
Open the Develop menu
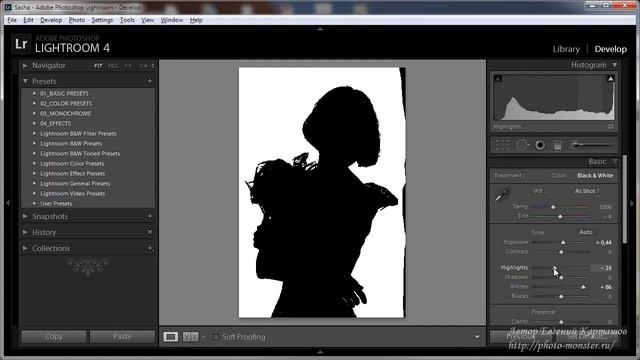pos(51,20)
